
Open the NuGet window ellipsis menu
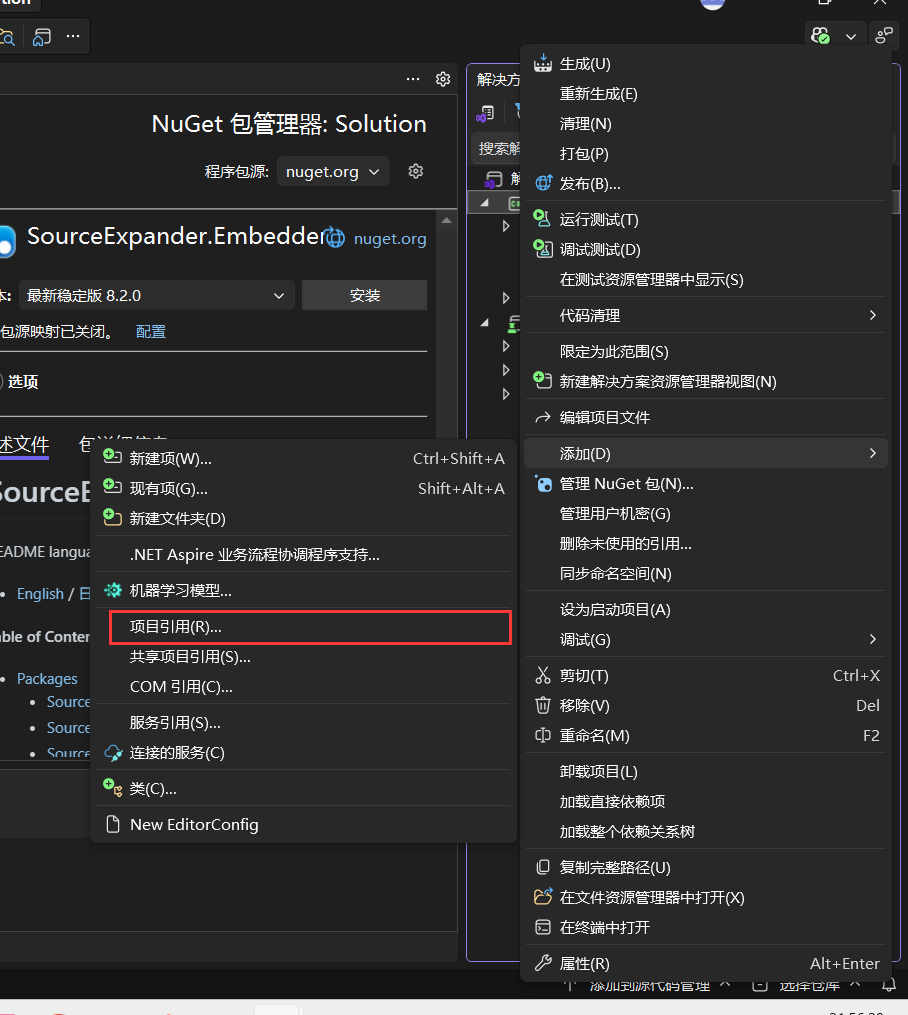coord(413,79)
